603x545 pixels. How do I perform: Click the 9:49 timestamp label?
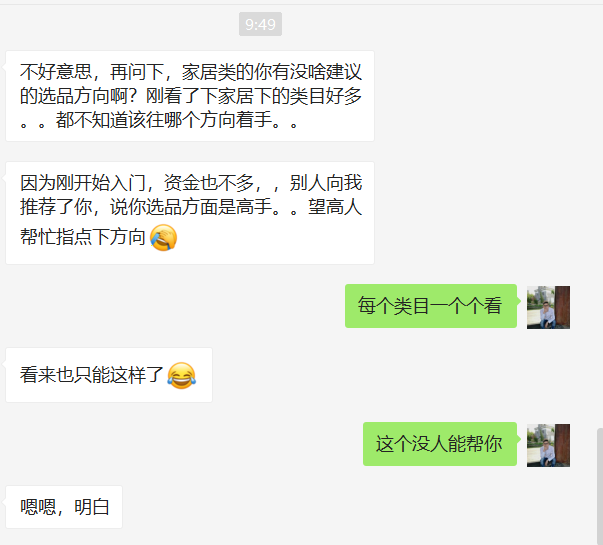click(x=260, y=24)
